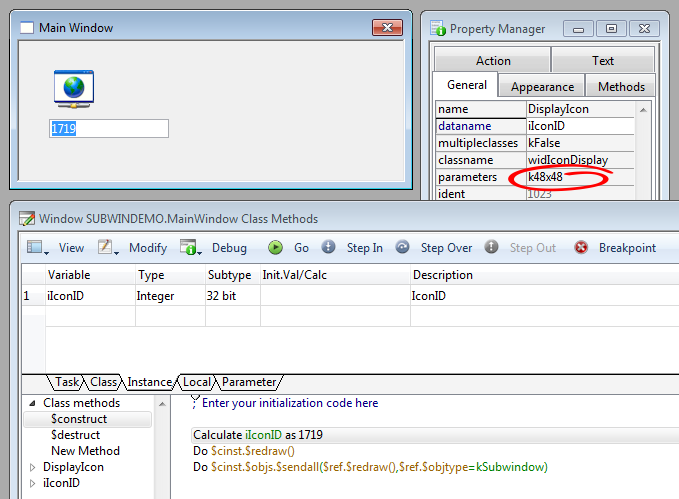Select the $destruct method
Screen dimensions: 679x499
tap(75, 435)
